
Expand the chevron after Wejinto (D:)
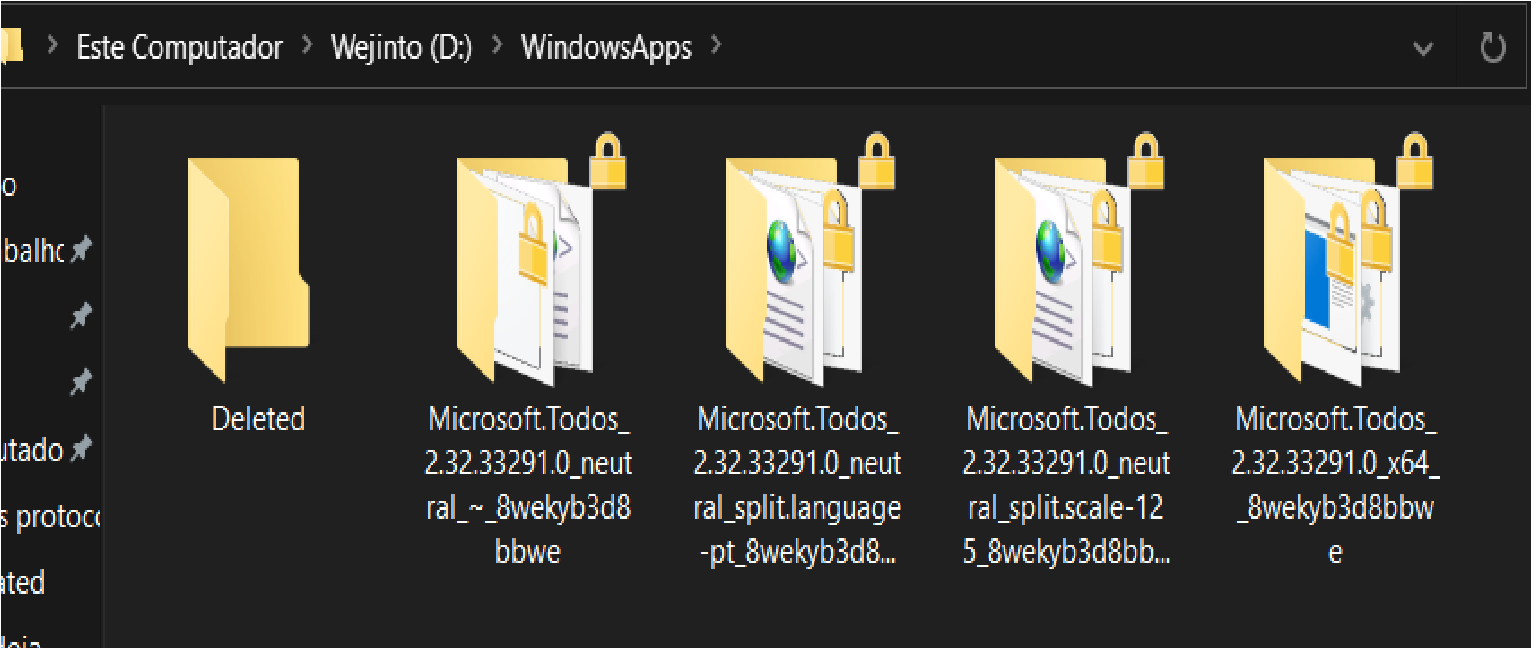tap(498, 47)
